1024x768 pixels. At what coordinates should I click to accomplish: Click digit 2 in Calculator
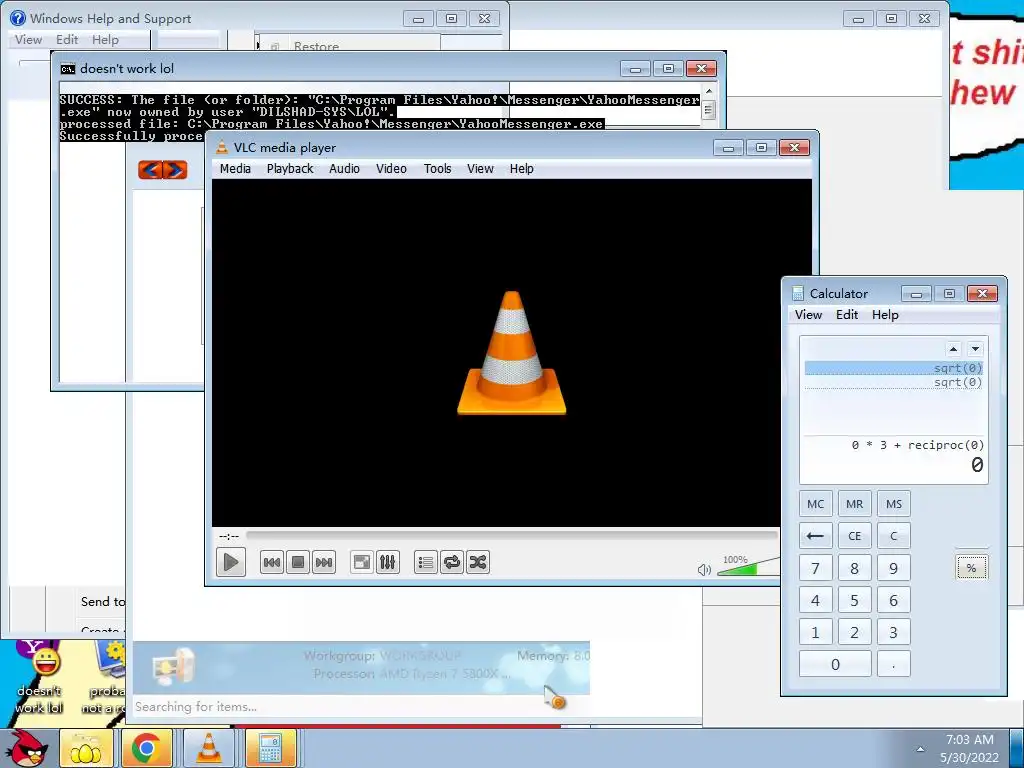click(x=855, y=632)
